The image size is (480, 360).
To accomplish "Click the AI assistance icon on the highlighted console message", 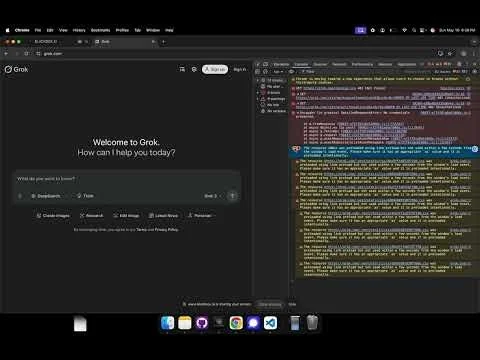I will [x=296, y=149].
